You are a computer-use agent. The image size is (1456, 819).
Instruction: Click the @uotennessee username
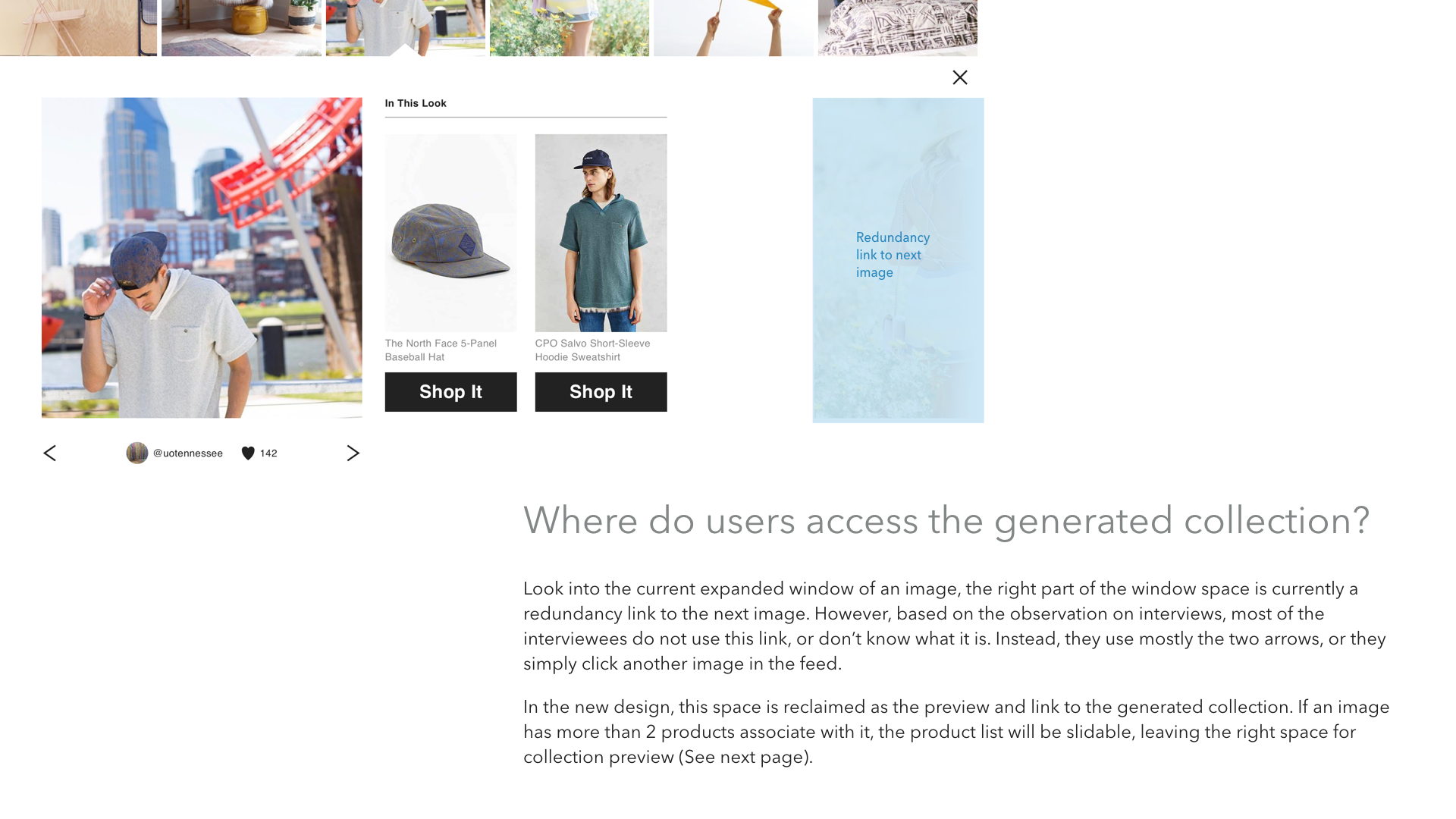pos(188,453)
